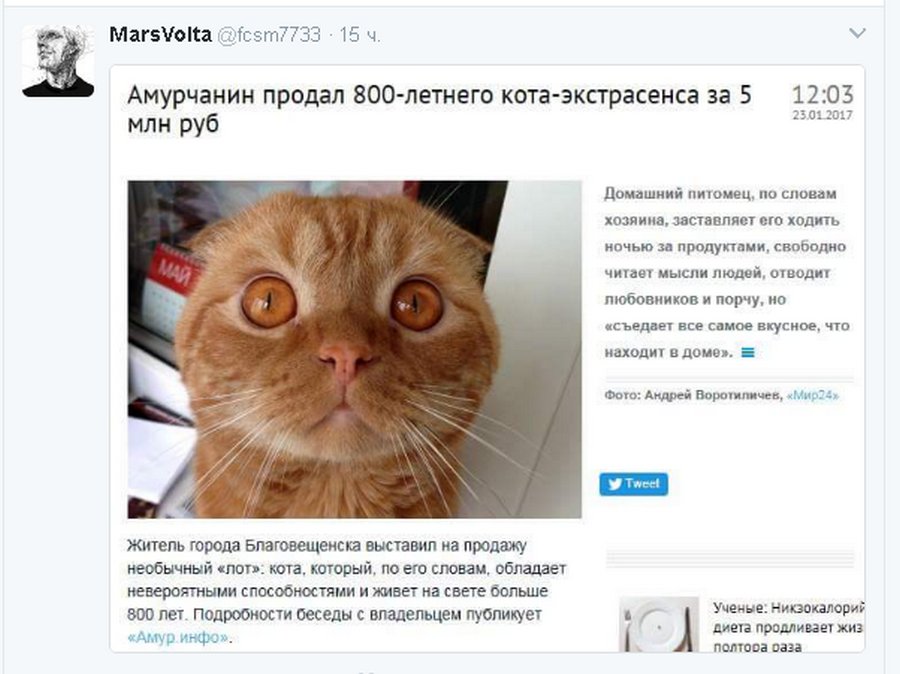The width and height of the screenshot is (900, 674).
Task: Expand the summary with the blue lines icon
Action: (747, 353)
